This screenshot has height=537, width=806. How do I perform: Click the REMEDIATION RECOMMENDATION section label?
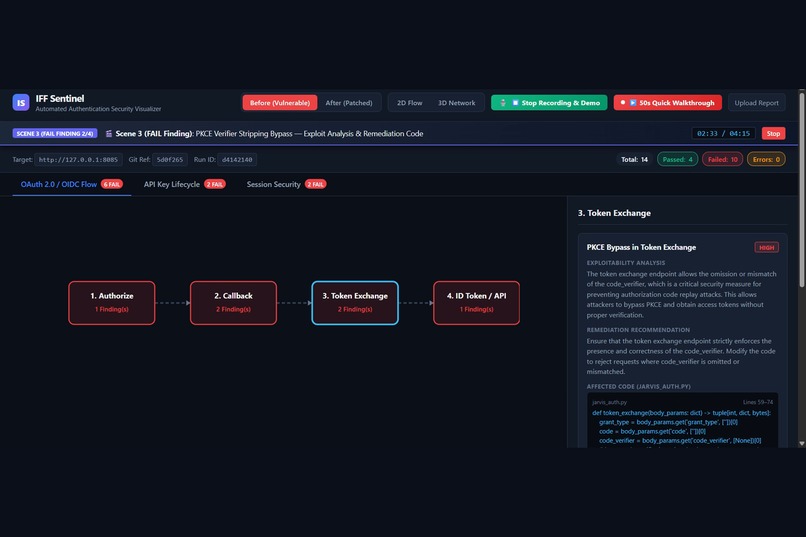(638, 330)
